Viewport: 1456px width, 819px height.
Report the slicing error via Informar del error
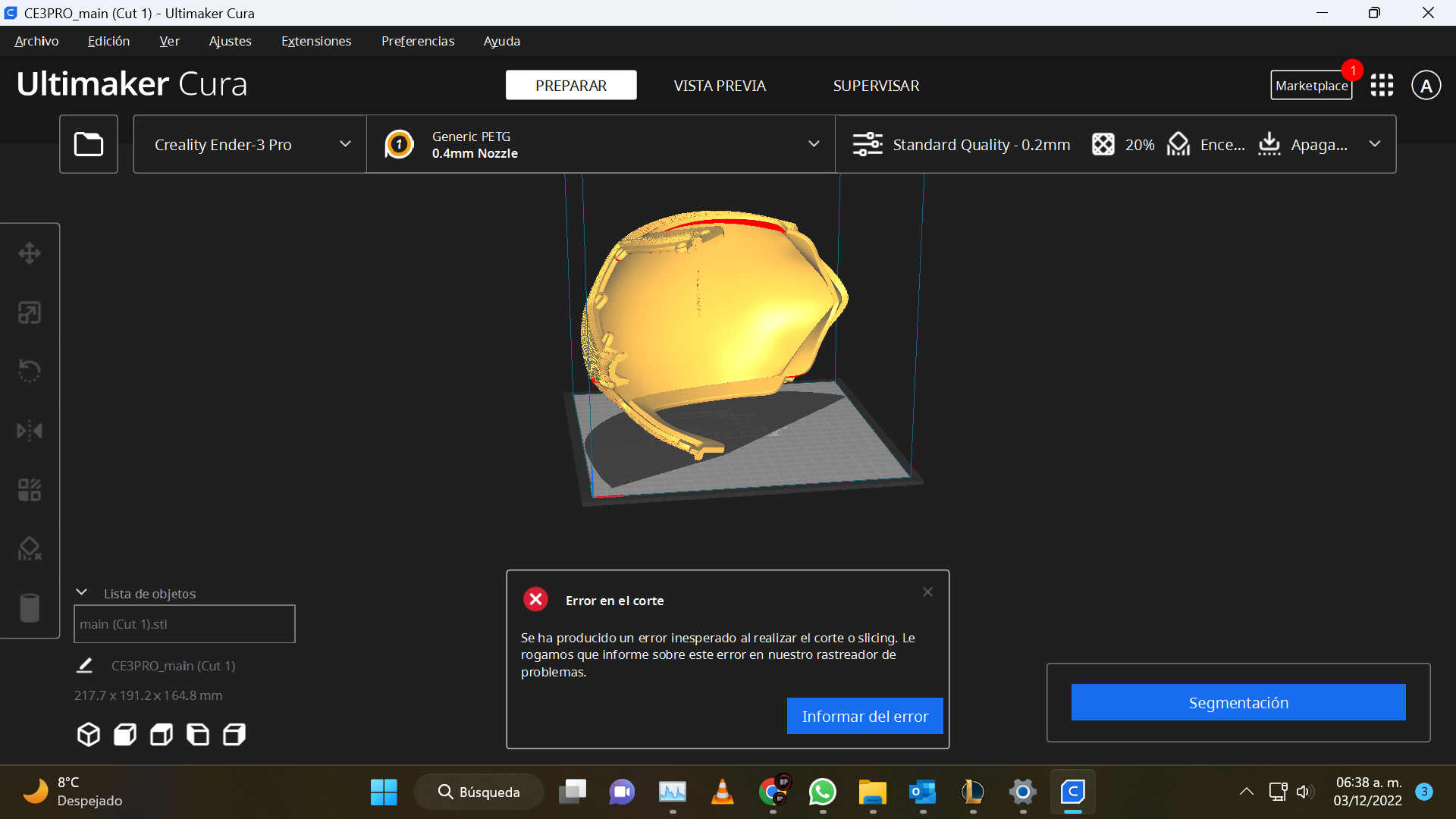[864, 715]
